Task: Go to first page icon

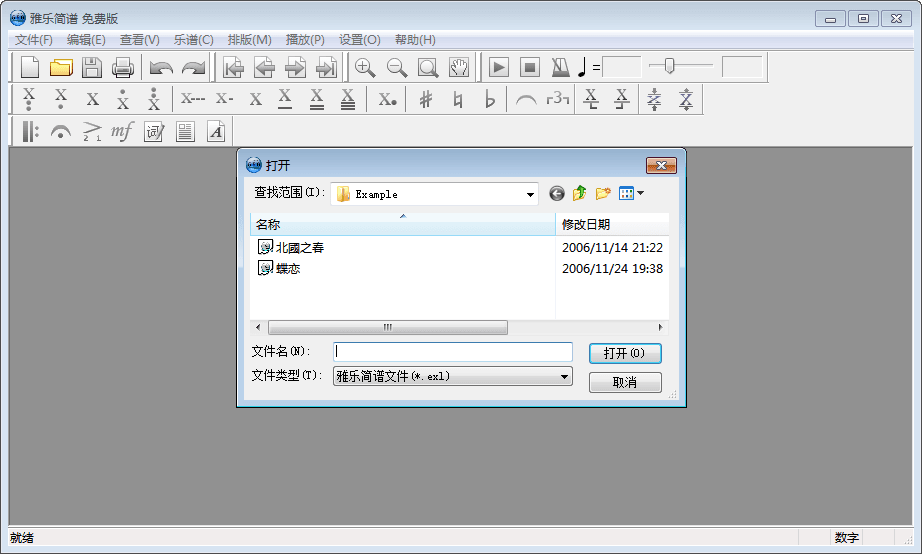Action: [x=233, y=68]
